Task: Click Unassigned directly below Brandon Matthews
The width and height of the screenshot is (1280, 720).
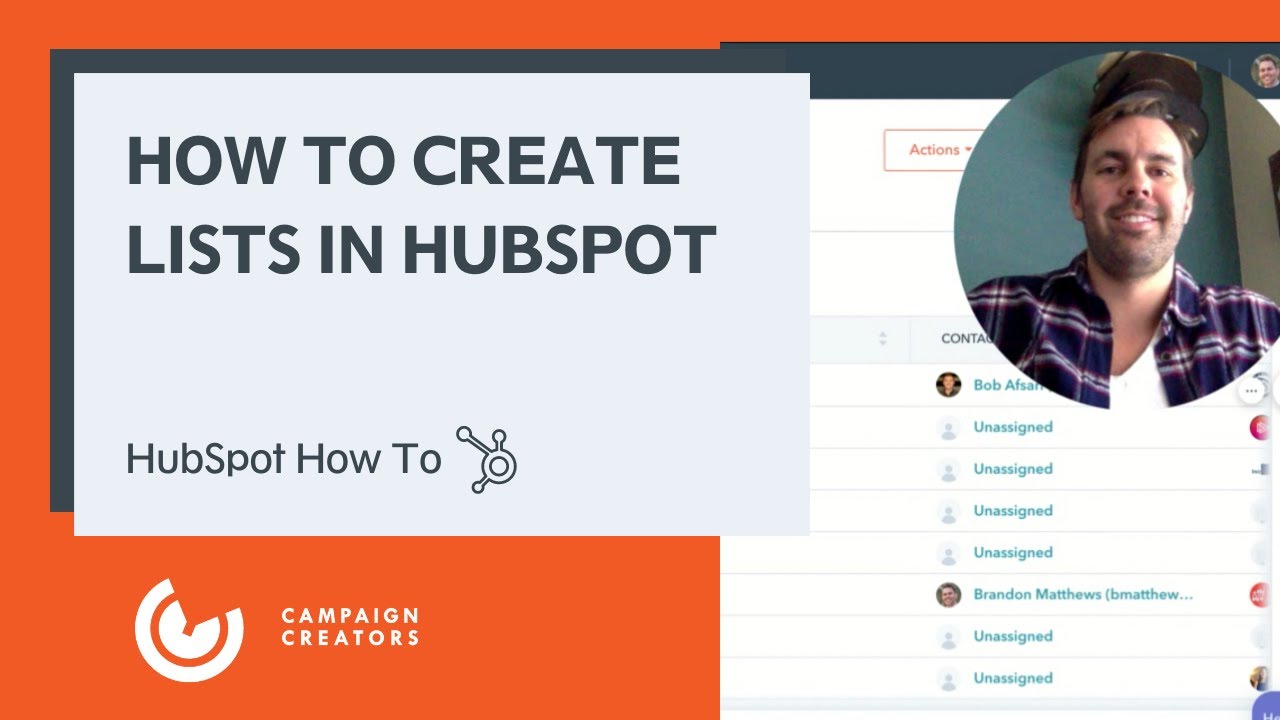Action: tap(1013, 636)
